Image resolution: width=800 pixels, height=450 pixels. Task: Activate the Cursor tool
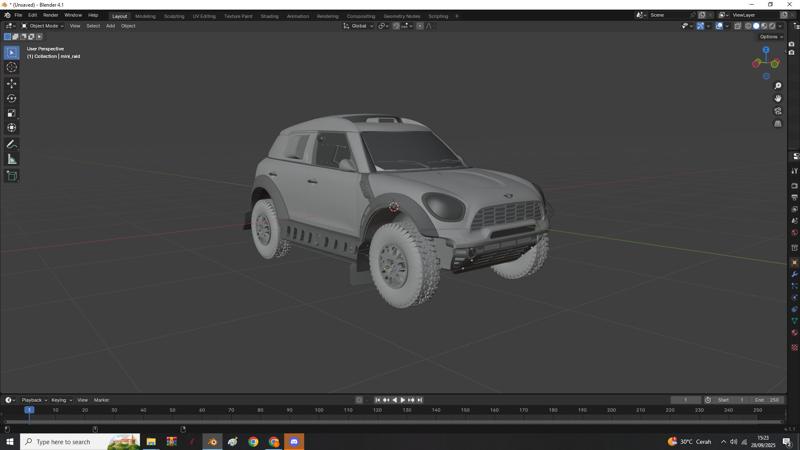coord(11,67)
